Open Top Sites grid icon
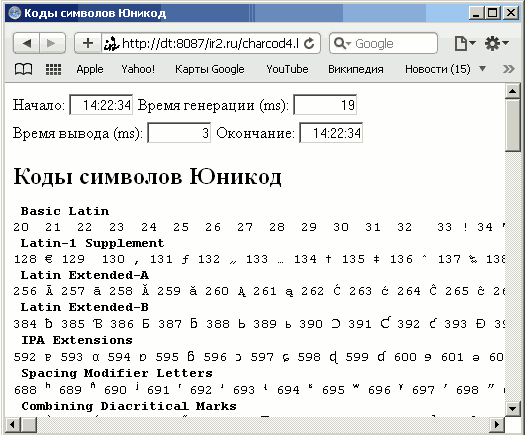The width and height of the screenshot is (526, 435). [53, 69]
